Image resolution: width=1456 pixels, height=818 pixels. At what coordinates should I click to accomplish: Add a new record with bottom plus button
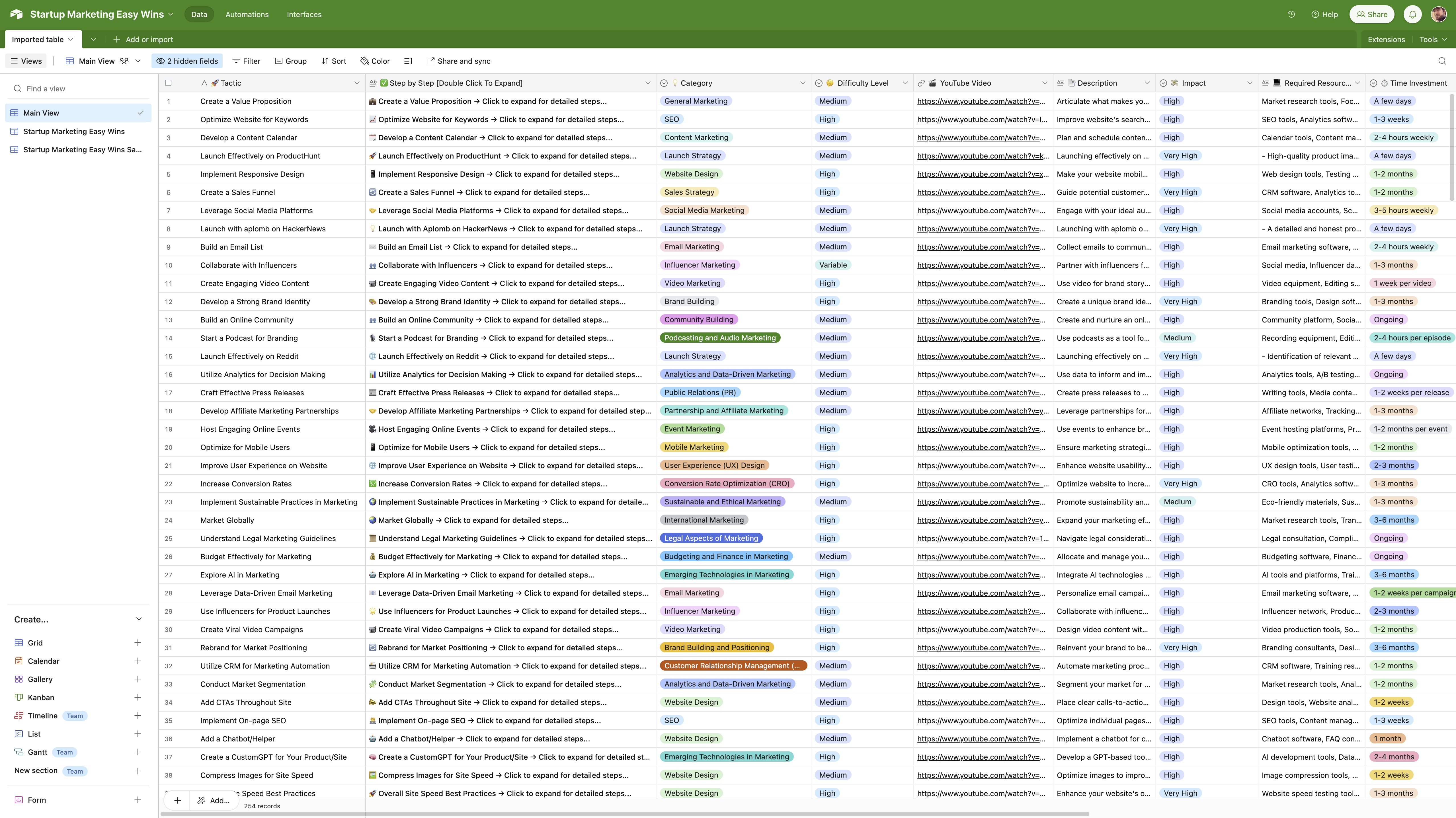click(177, 800)
